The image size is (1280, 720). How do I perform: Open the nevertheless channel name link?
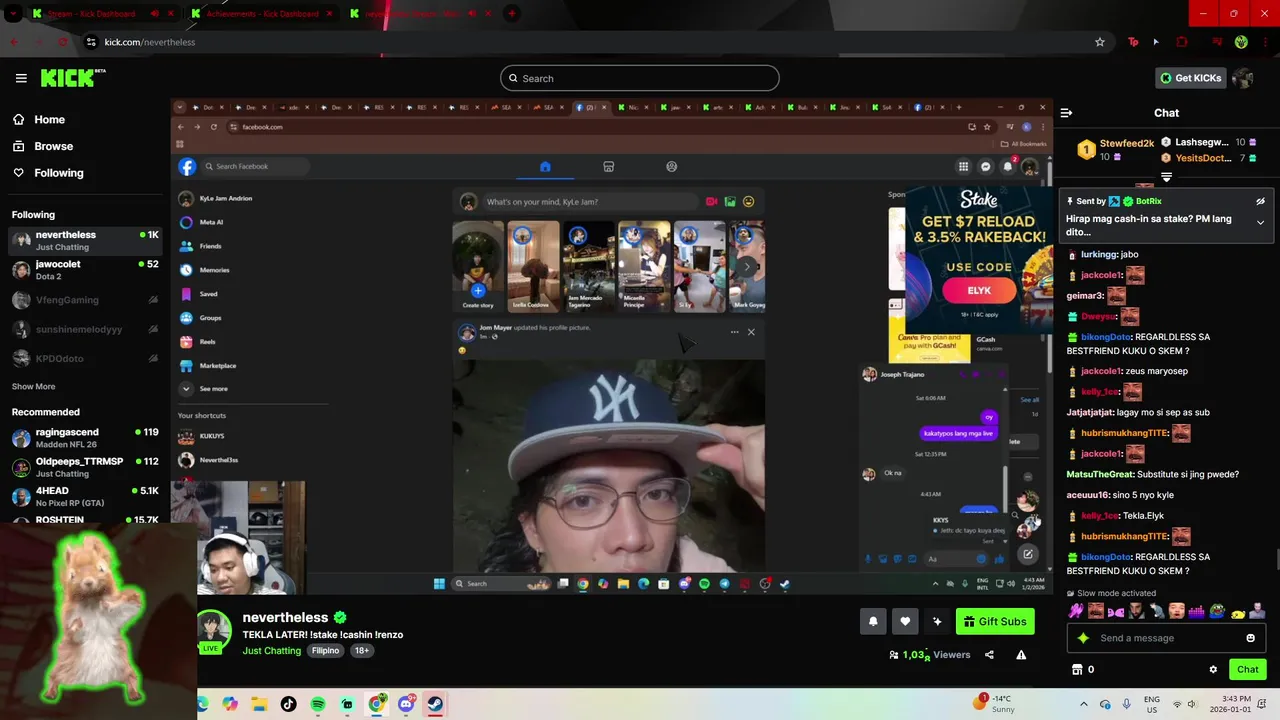(x=285, y=617)
